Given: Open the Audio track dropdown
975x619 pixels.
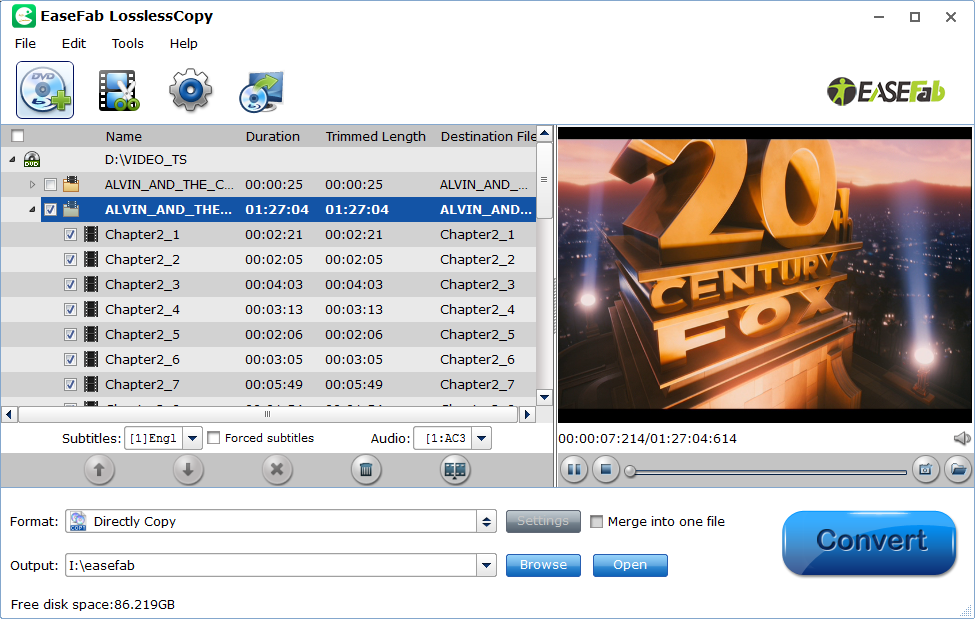Looking at the screenshot, I should (481, 439).
